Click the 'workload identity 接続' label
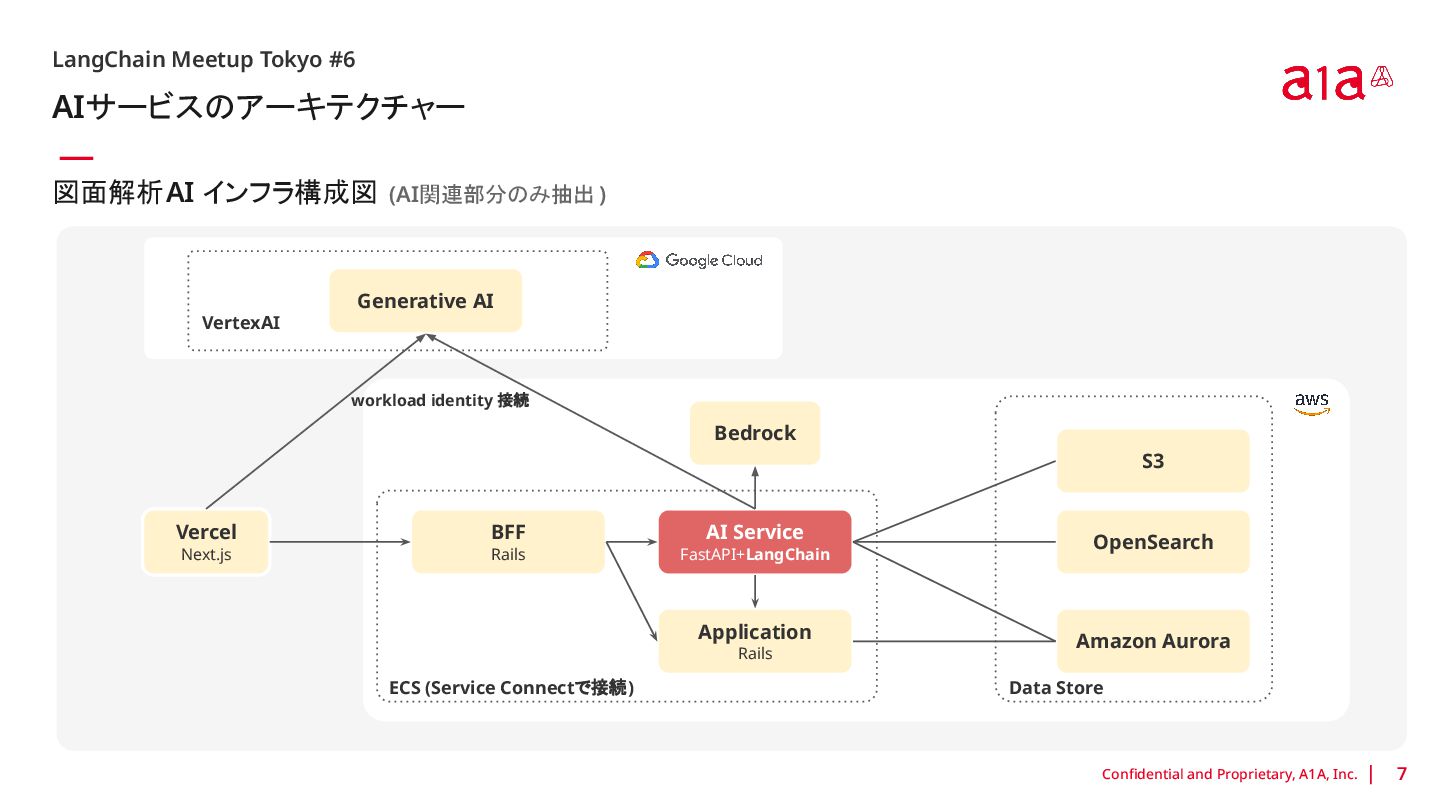Image resolution: width=1440 pixels, height=810 pixels. pos(440,400)
